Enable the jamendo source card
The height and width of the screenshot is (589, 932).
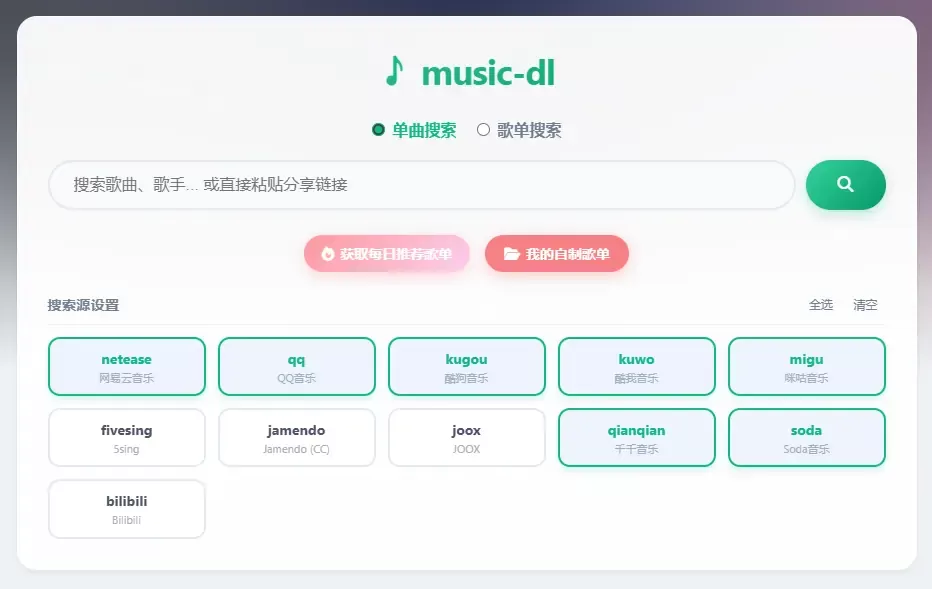(x=297, y=438)
